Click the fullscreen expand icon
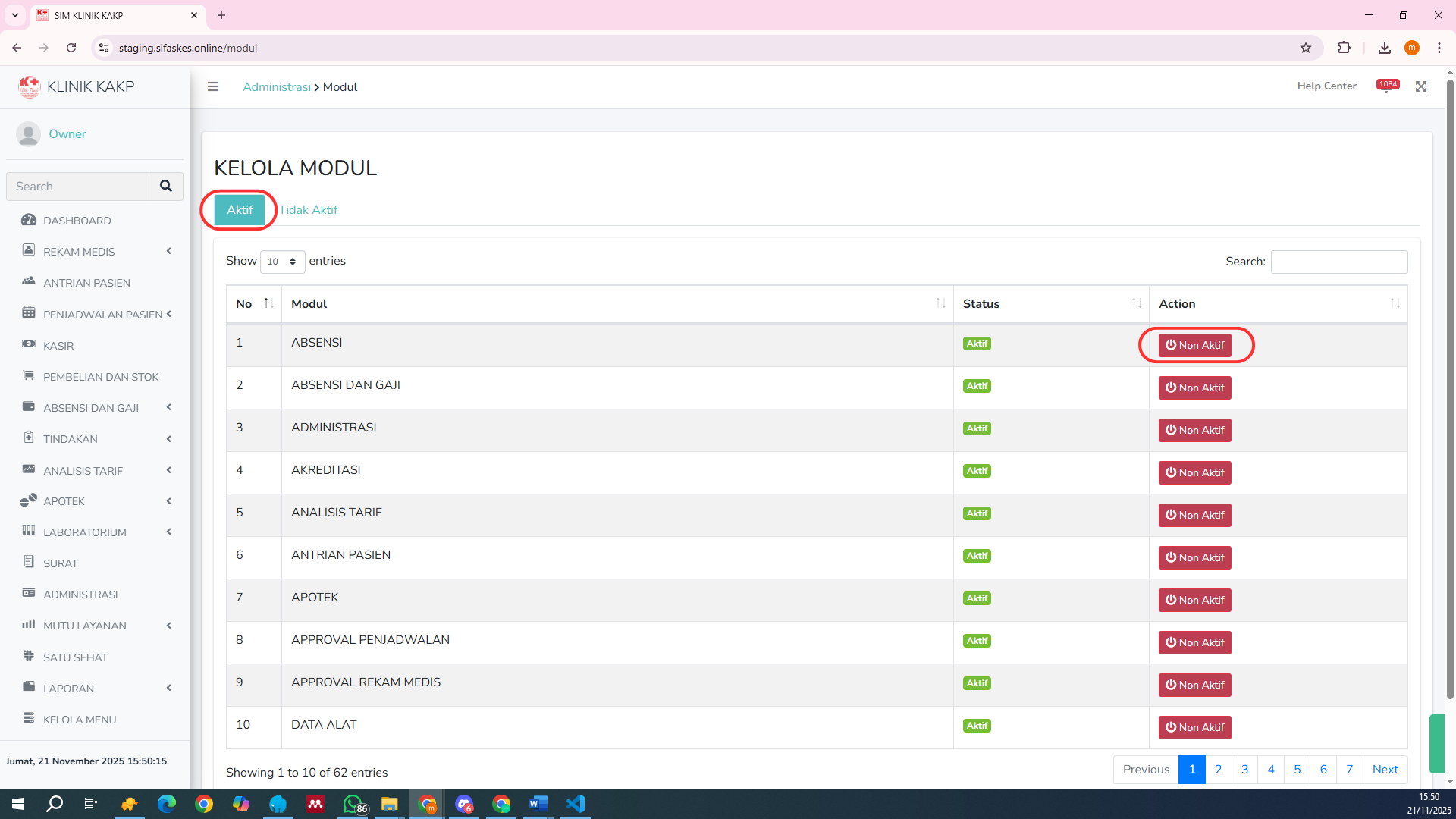This screenshot has width=1456, height=819. tap(1421, 86)
